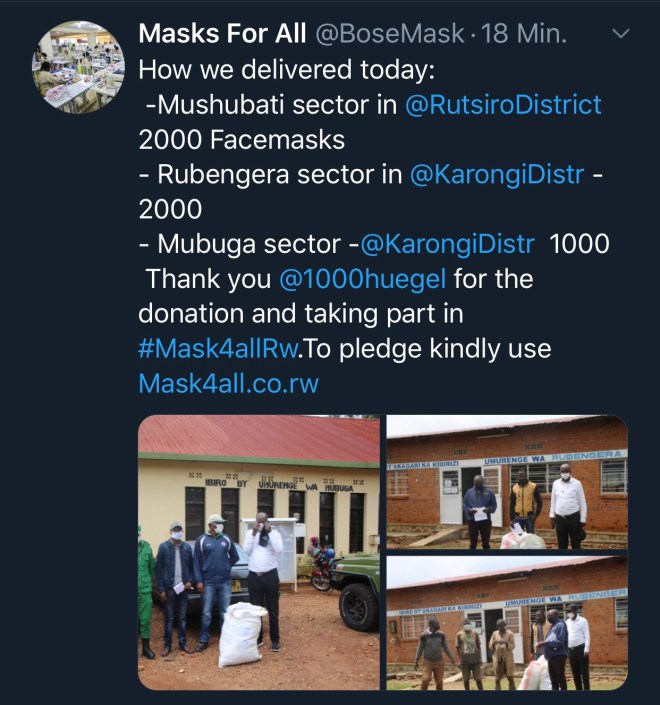The width and height of the screenshot is (660, 705).
Task: Open the bottom-right Rubengera photo
Action: click(x=507, y=623)
